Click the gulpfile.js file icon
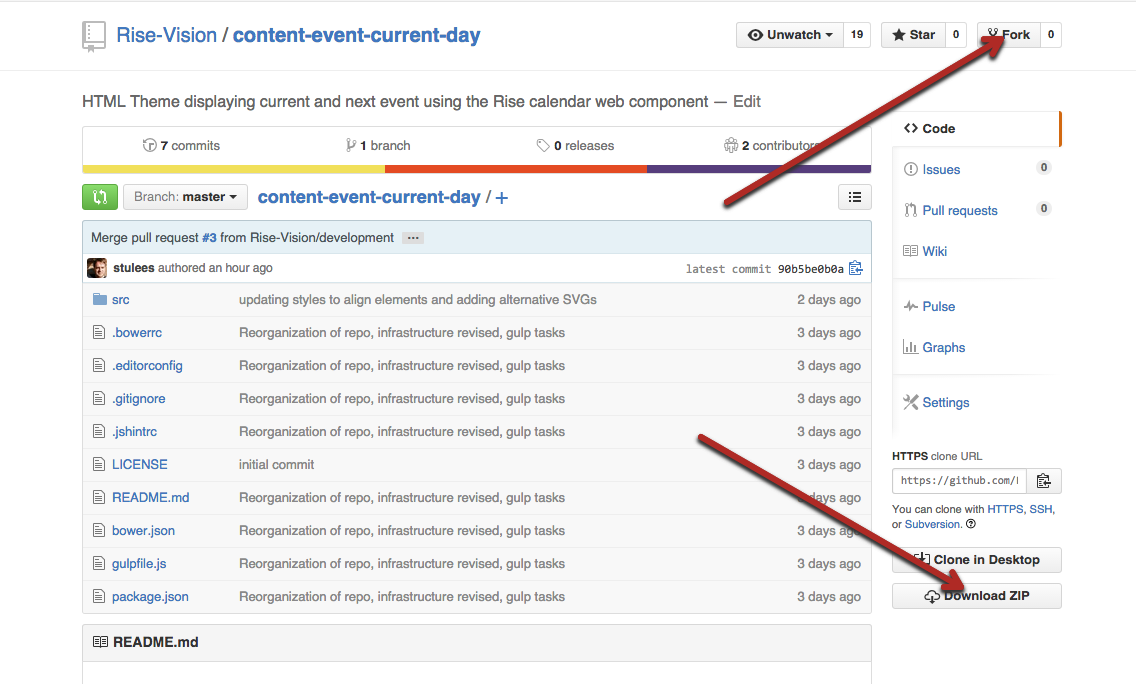This screenshot has height=684, width=1136. tap(99, 563)
